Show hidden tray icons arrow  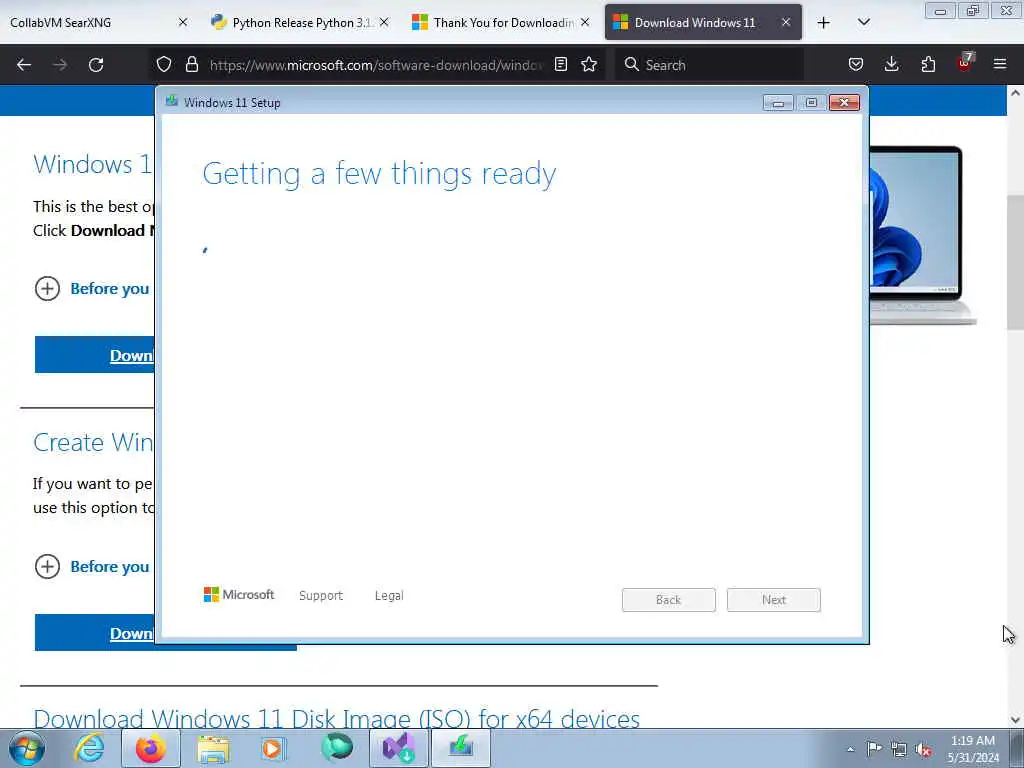(x=850, y=749)
